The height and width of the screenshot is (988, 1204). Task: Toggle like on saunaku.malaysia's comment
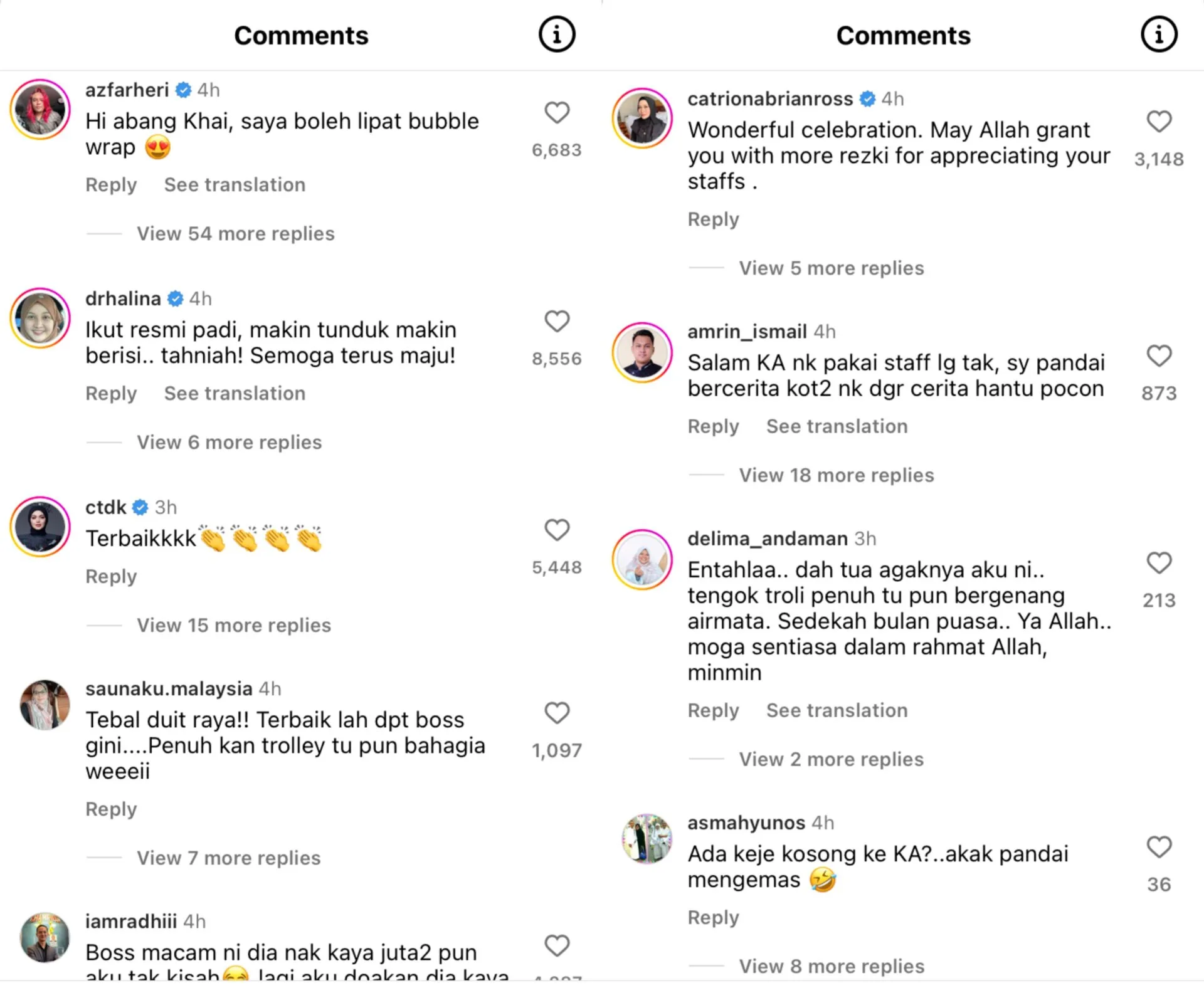(556, 713)
